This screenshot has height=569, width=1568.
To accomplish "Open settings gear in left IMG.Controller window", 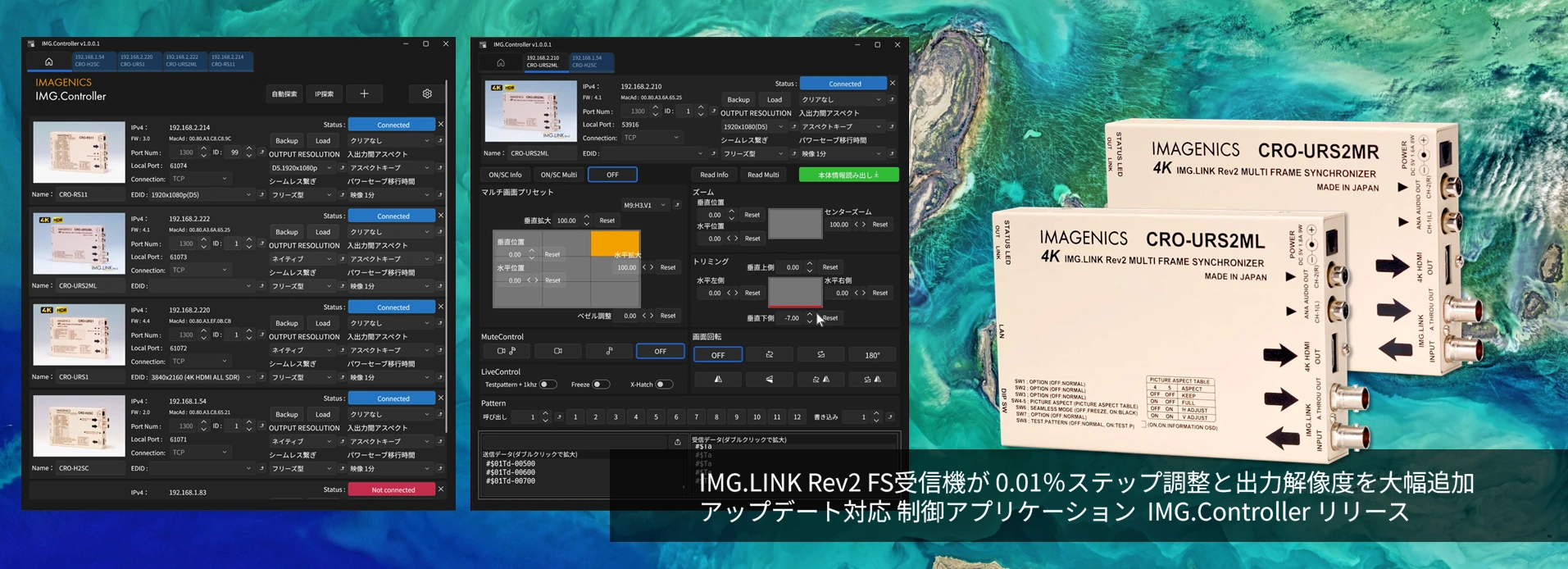I will (x=427, y=93).
